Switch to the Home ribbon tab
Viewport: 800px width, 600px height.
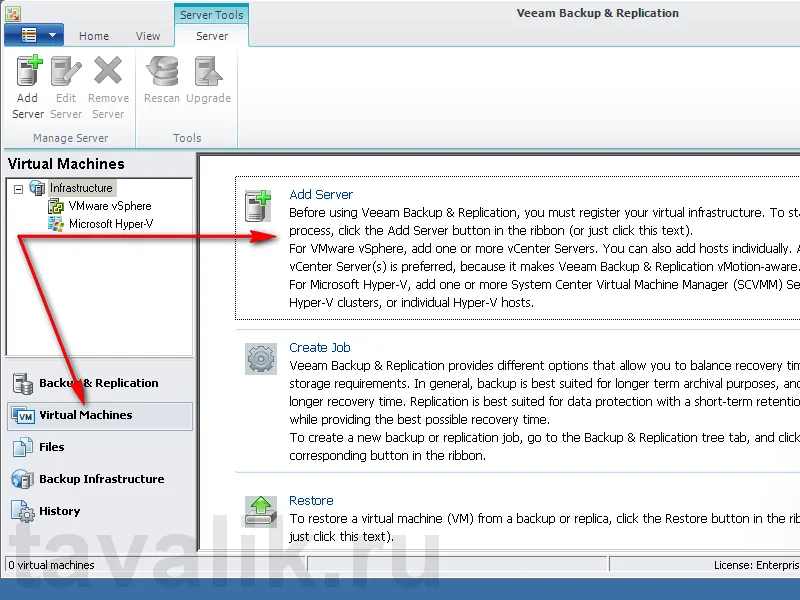pyautogui.click(x=93, y=35)
